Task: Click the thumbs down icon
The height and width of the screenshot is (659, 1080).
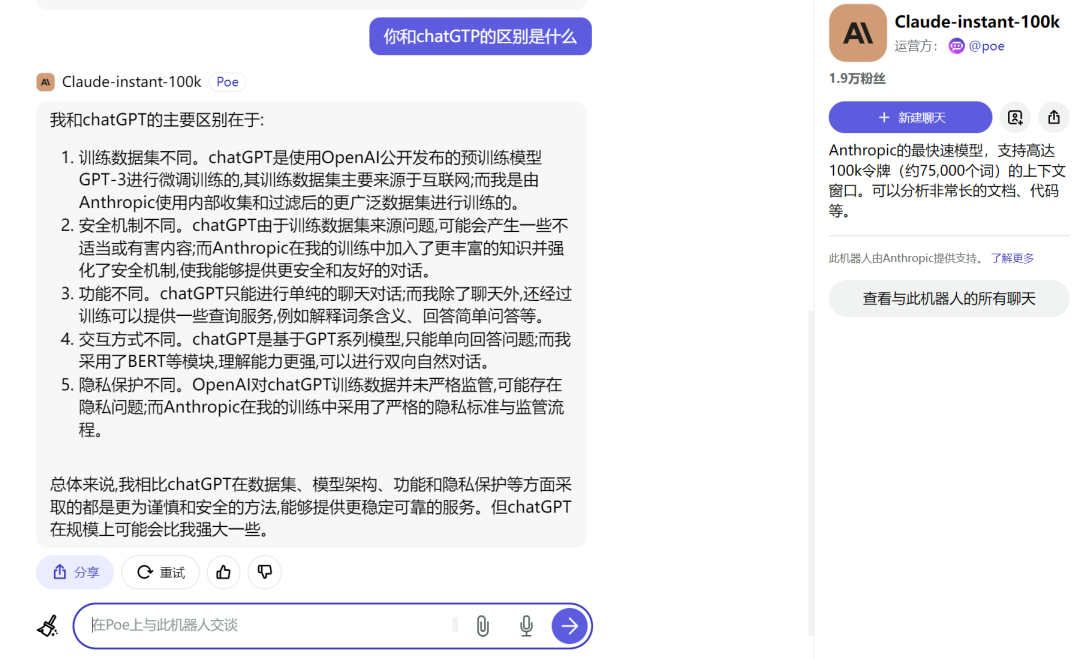Action: 264,572
